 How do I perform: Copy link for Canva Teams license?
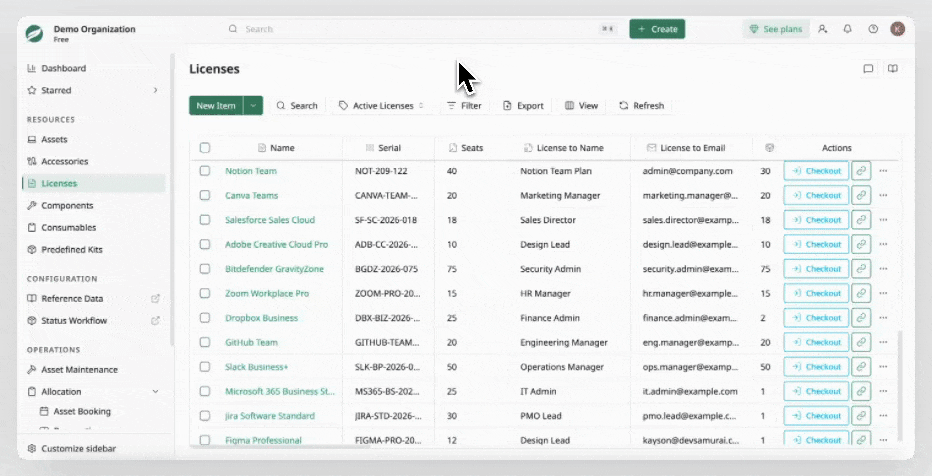tap(861, 196)
